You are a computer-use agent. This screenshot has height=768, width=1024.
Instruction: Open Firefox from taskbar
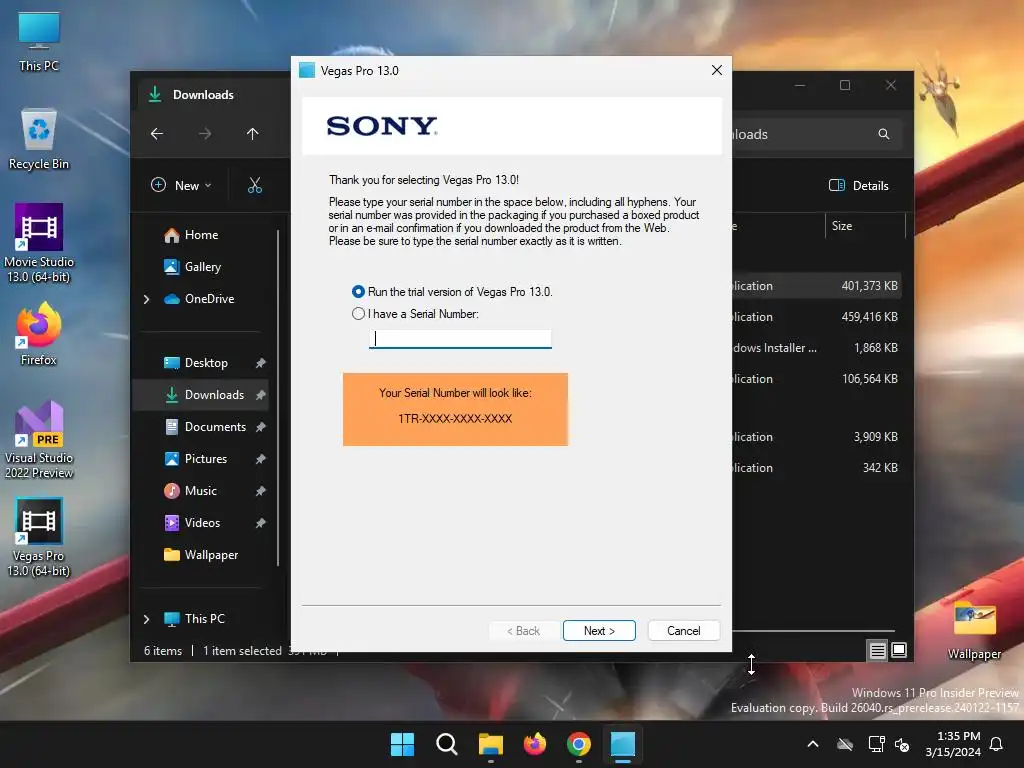click(535, 744)
